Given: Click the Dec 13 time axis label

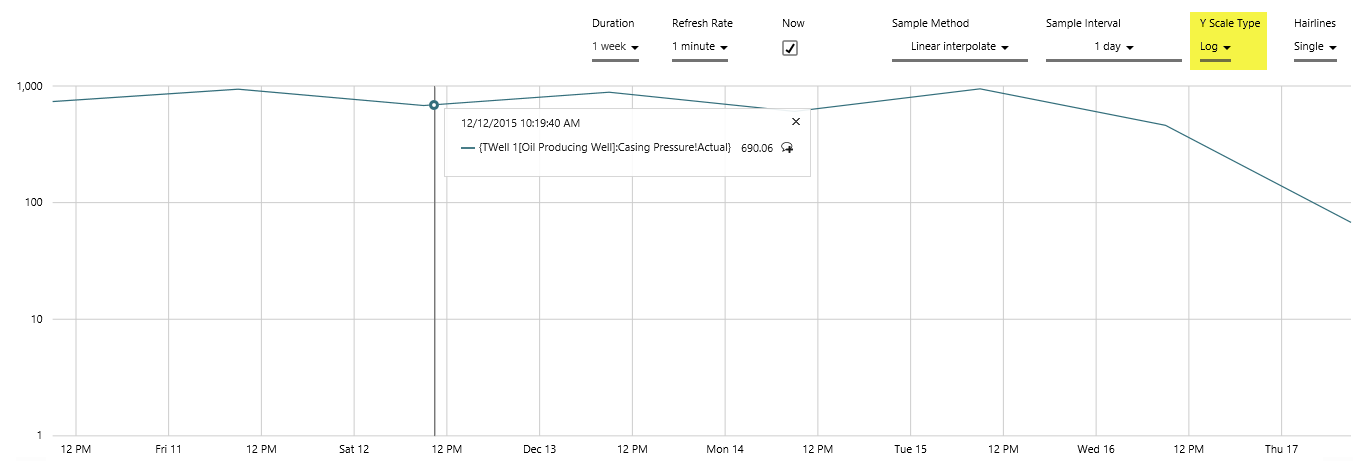Looking at the screenshot, I should [539, 450].
